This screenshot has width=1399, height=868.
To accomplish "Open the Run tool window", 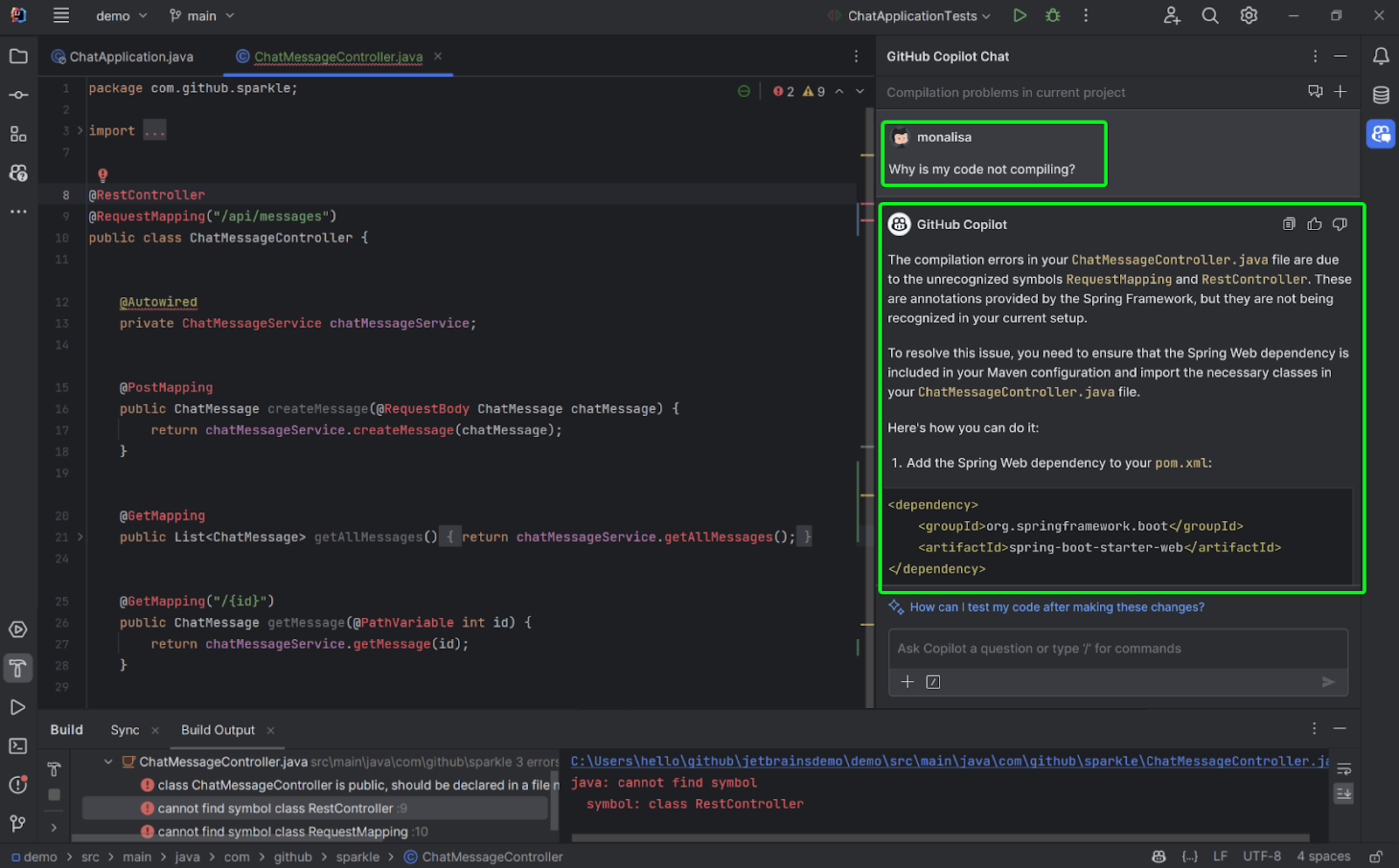I will pyautogui.click(x=18, y=707).
